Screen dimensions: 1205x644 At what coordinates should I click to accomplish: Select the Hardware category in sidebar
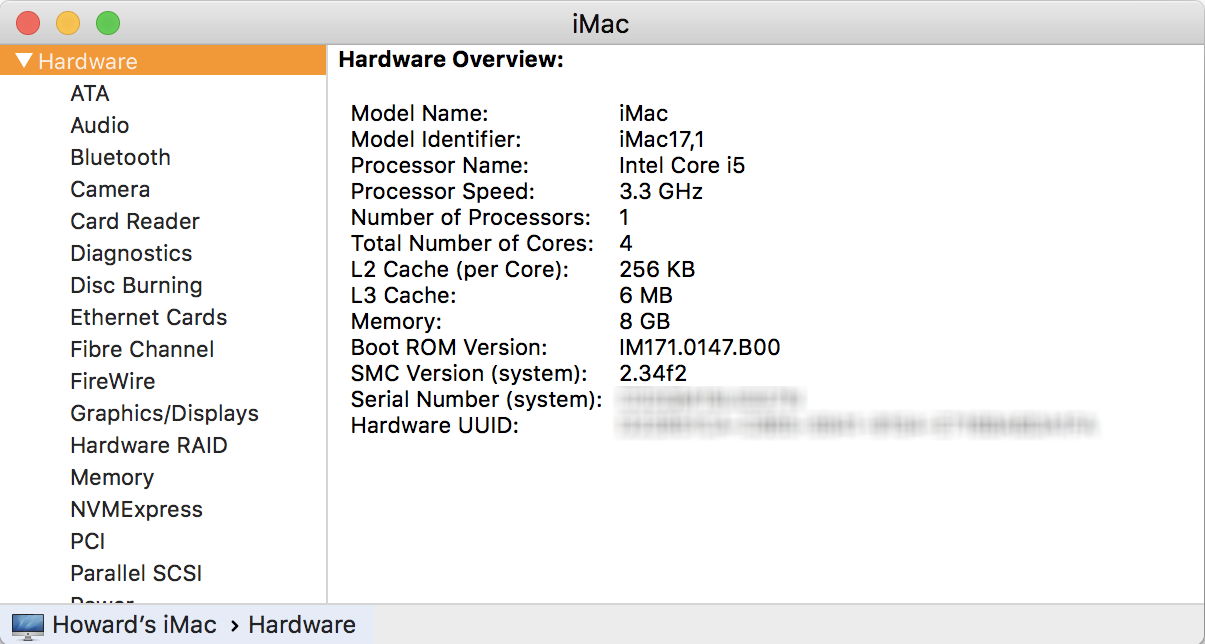coord(163,61)
